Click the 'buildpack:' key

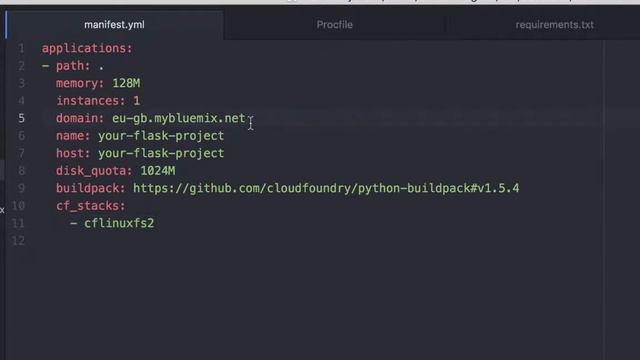pyautogui.click(x=91, y=188)
